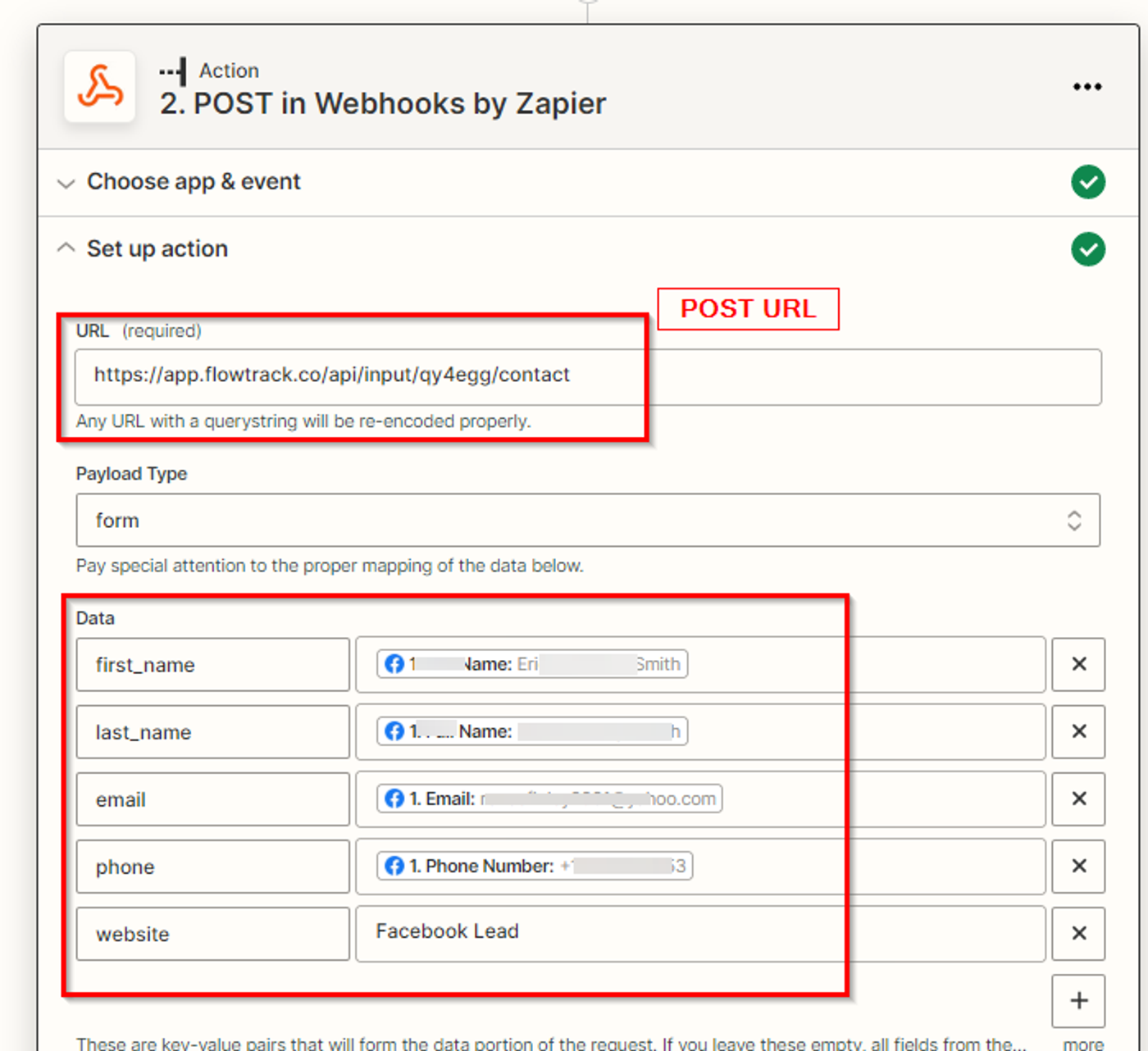Edit the website key field

coord(212,934)
